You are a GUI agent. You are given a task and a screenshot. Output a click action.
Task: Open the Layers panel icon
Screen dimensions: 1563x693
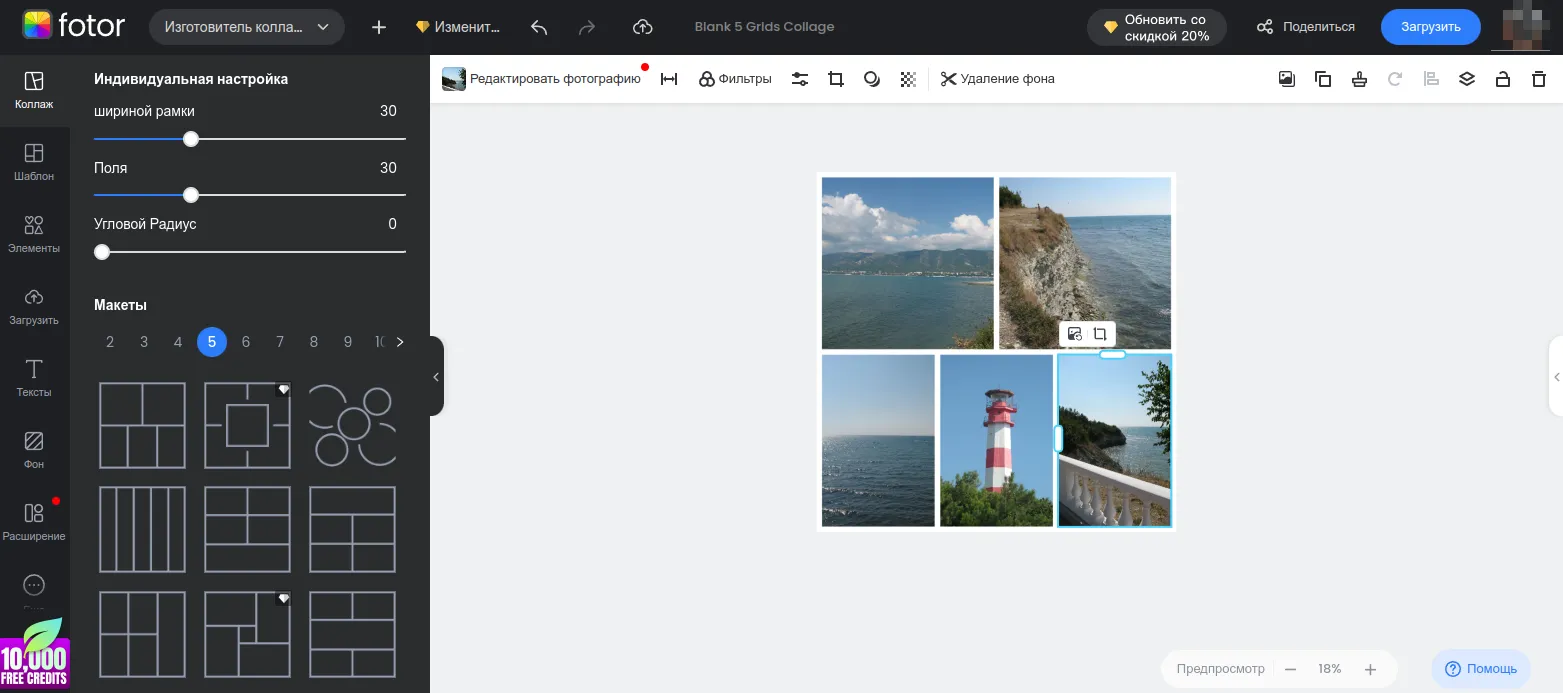click(1467, 78)
